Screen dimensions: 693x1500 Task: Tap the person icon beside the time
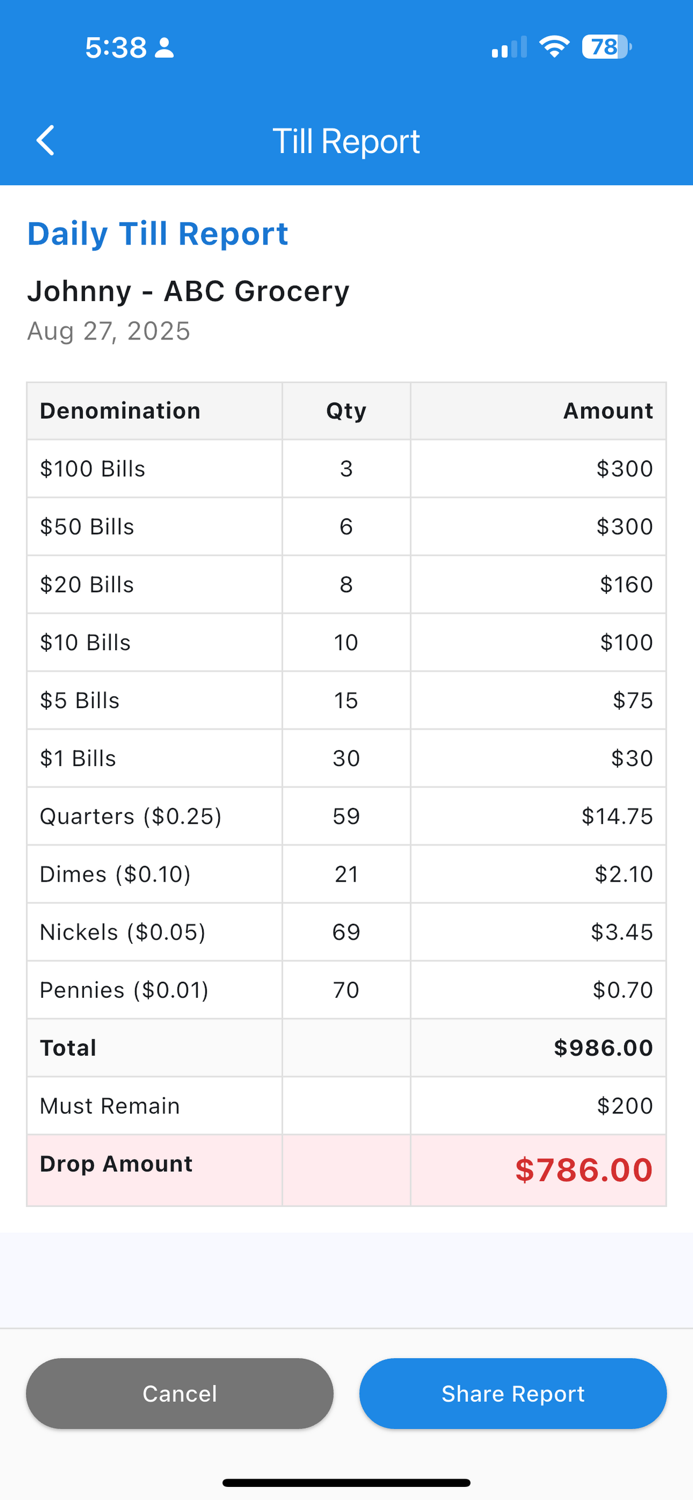click(x=165, y=48)
